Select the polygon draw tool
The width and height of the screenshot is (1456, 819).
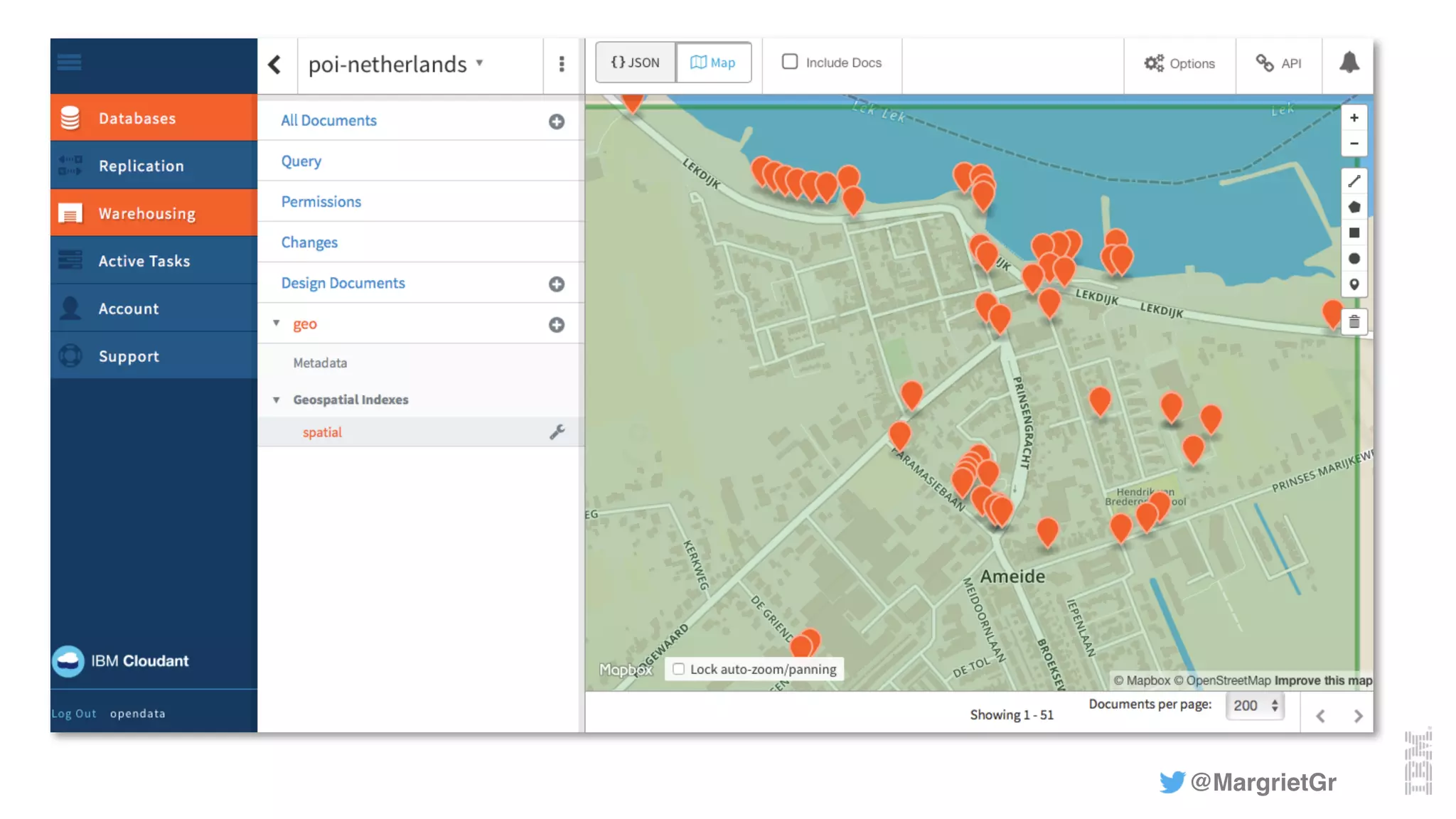point(1354,207)
